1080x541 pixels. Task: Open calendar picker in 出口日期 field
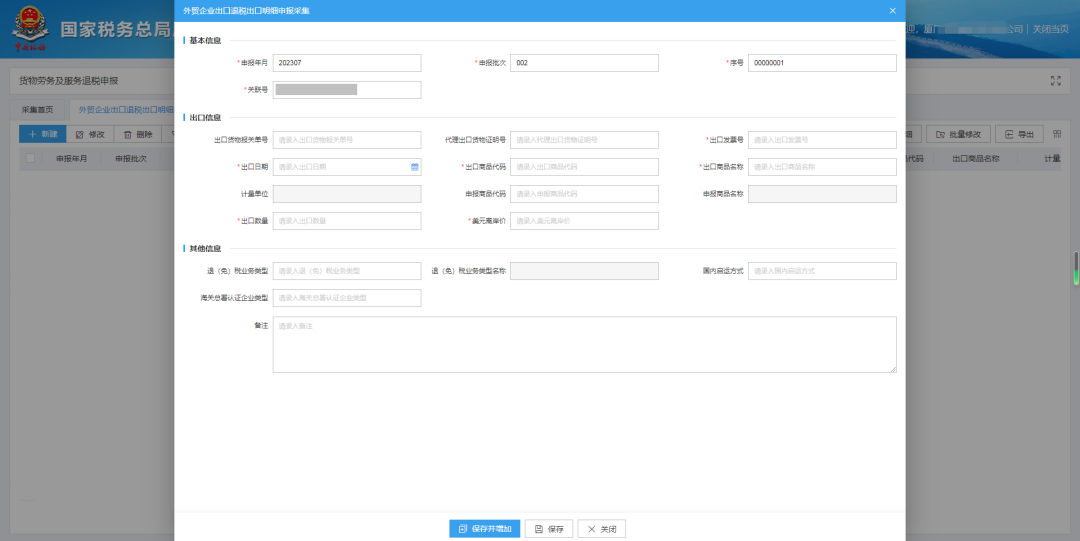pos(415,167)
